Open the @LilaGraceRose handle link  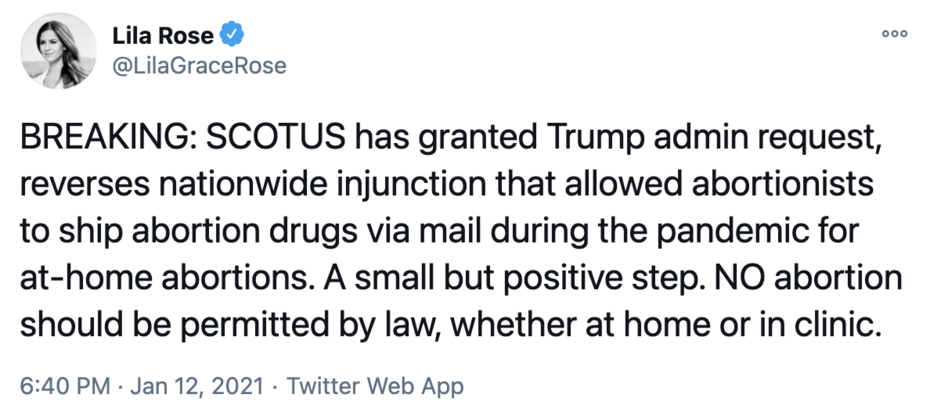click(x=196, y=65)
